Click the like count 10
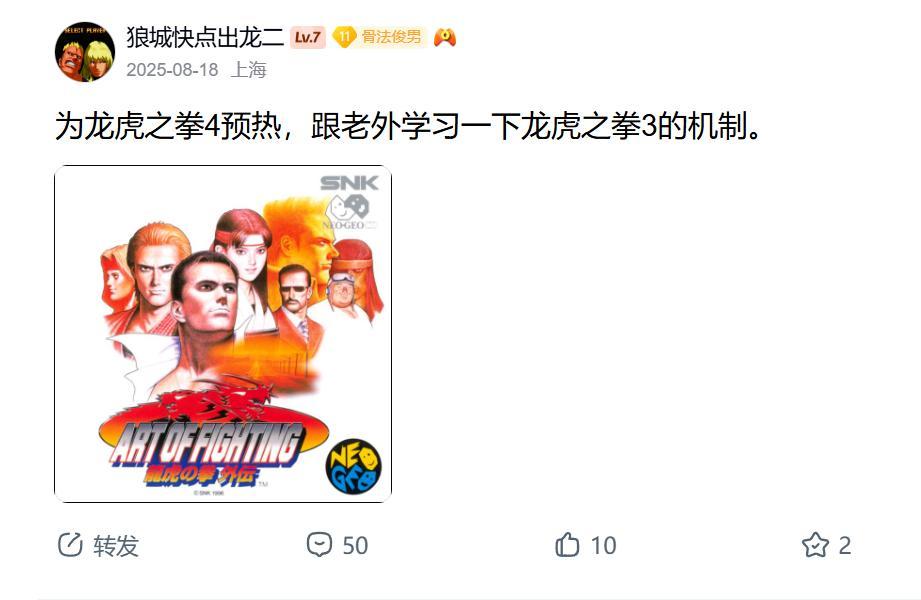The width and height of the screenshot is (921, 600). click(603, 545)
